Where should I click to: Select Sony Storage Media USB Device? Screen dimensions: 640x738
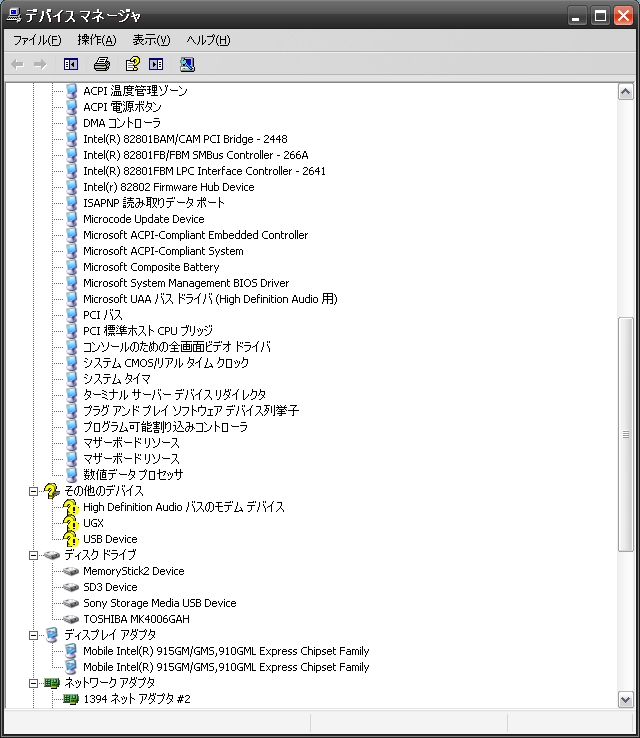160,603
